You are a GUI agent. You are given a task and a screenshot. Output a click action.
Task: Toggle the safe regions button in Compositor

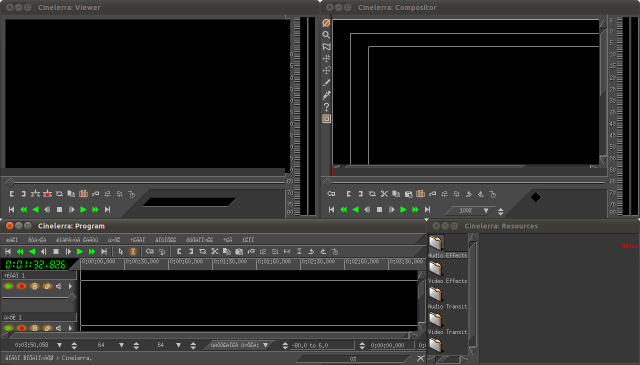326,119
